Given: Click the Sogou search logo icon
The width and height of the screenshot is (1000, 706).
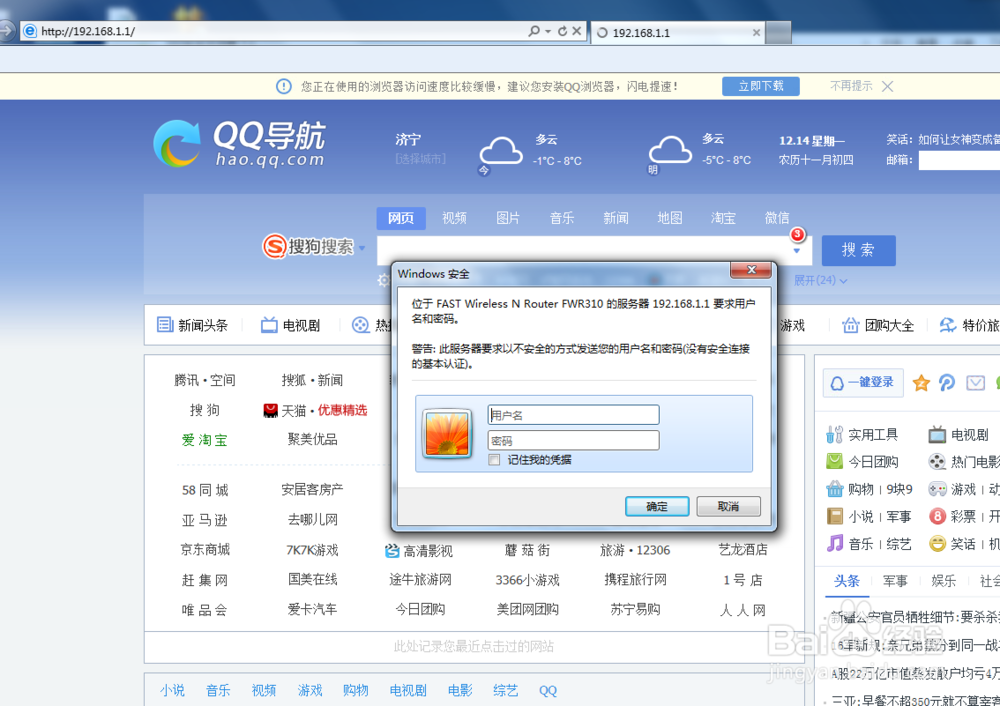Looking at the screenshot, I should 274,246.
